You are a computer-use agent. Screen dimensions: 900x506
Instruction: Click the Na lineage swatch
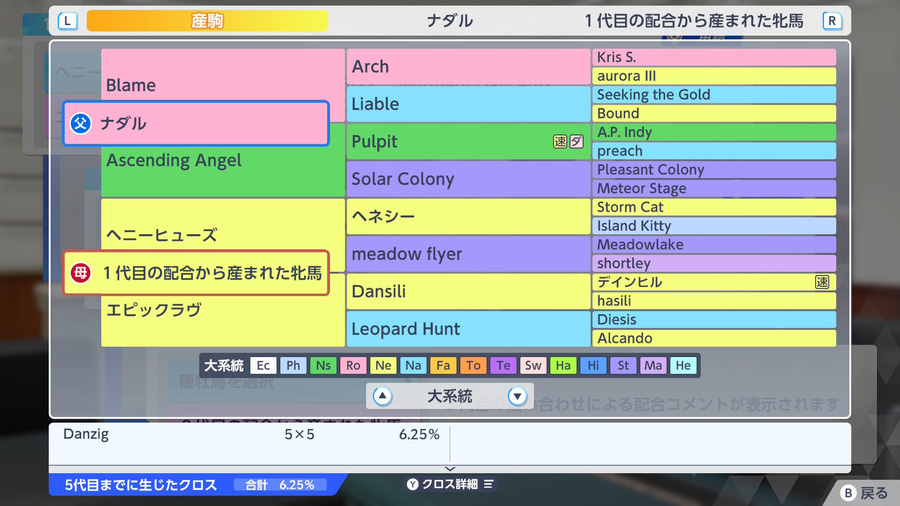pyautogui.click(x=413, y=365)
